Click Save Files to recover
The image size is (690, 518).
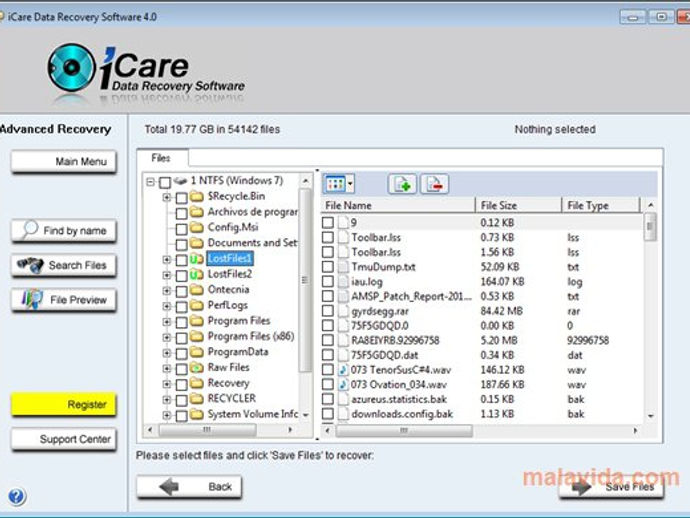612,487
